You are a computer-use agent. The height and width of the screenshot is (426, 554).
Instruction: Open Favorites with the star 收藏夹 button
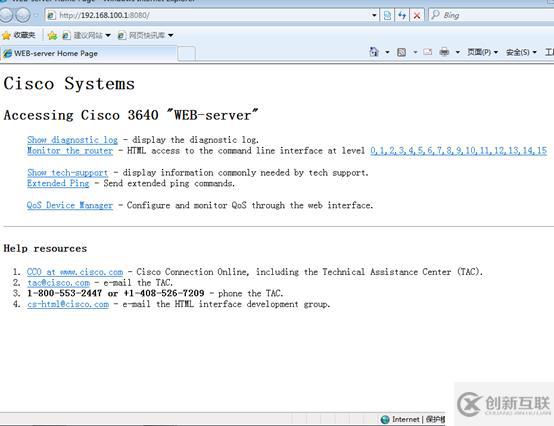pos(19,35)
